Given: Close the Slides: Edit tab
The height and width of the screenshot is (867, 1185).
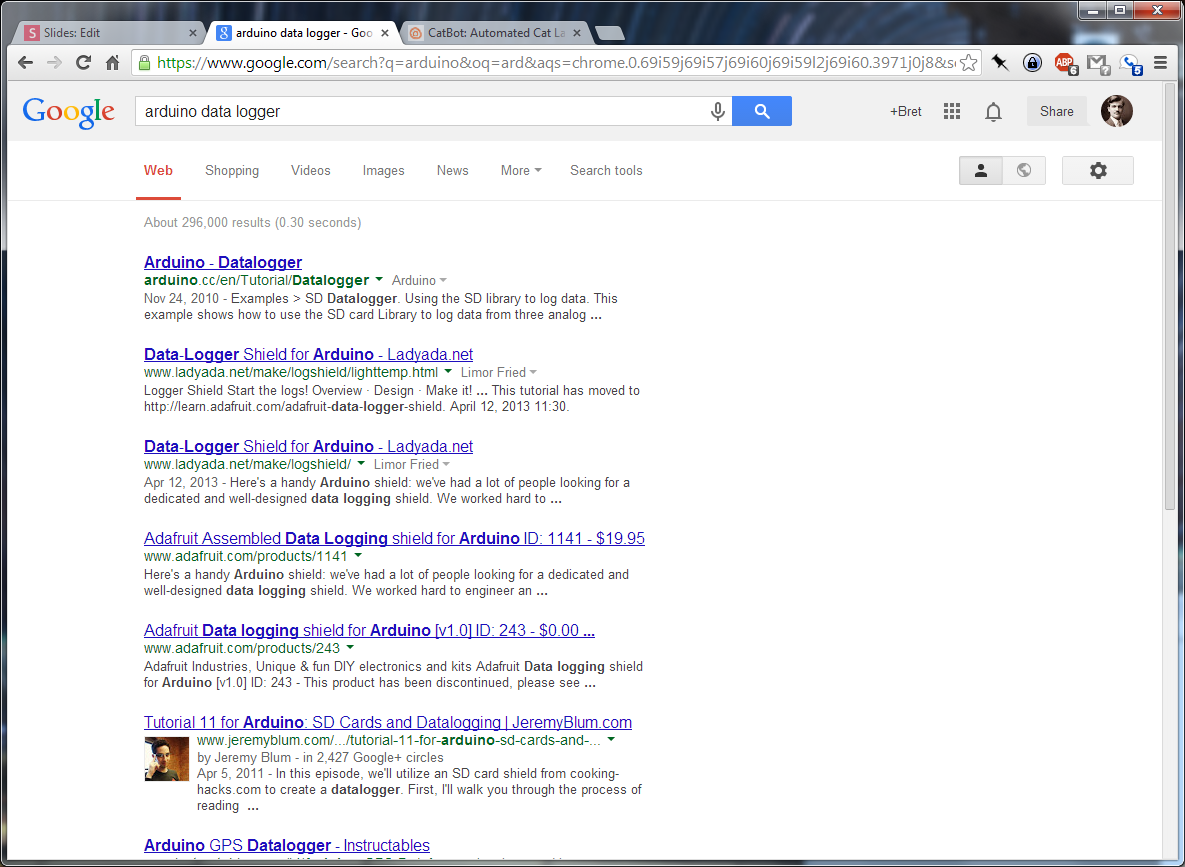Looking at the screenshot, I should click(192, 33).
